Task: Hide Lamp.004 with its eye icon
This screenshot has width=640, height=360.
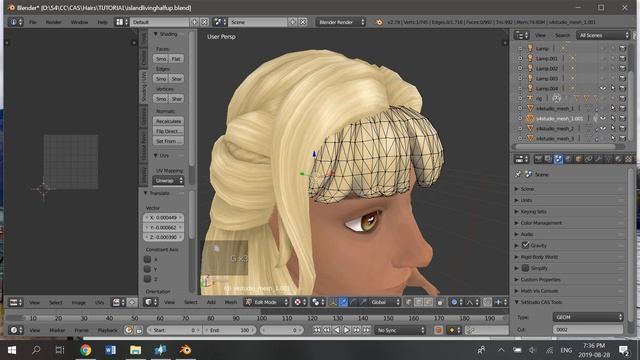Action: 603,88
